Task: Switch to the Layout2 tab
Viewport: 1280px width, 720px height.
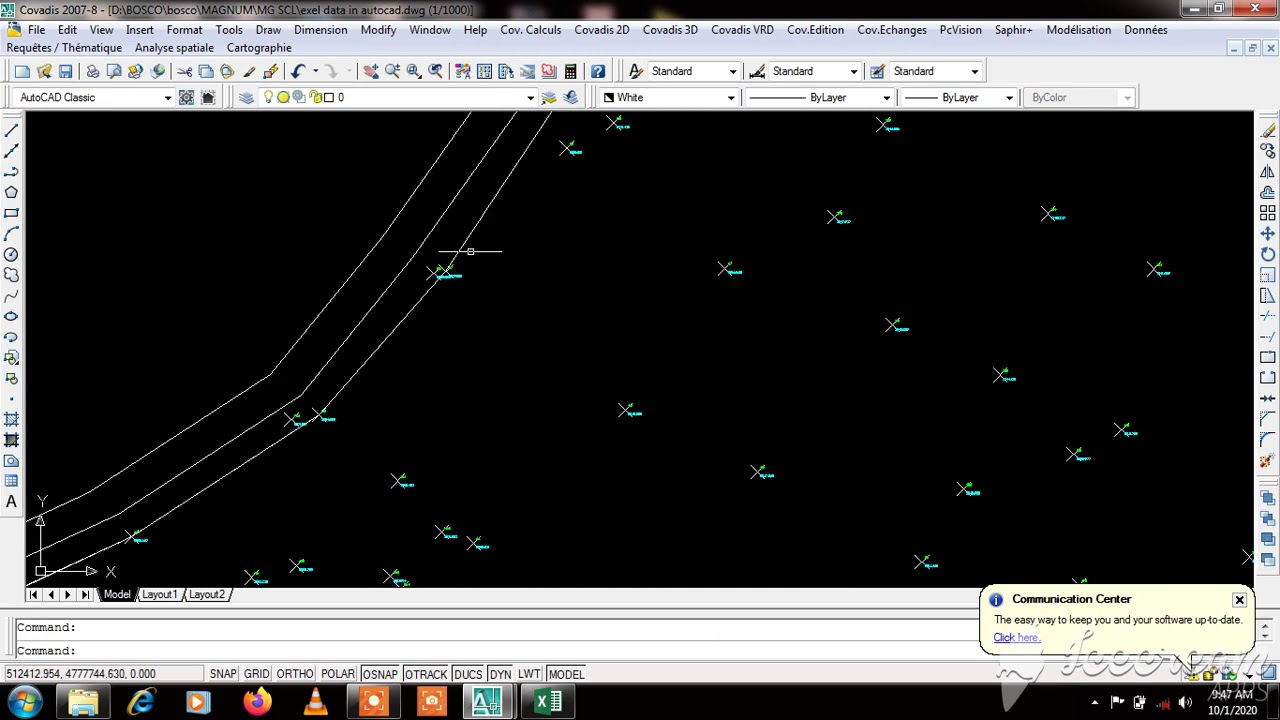Action: click(207, 594)
